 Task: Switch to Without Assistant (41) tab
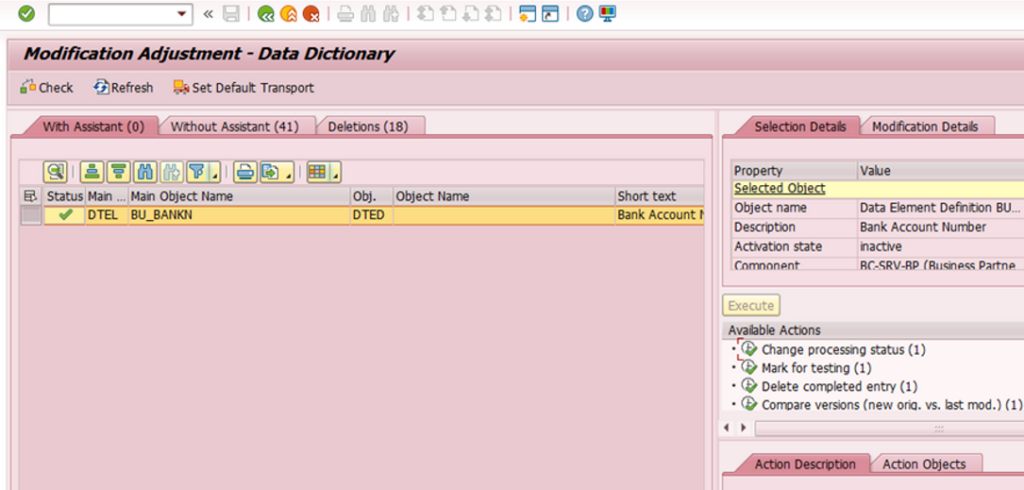pos(235,127)
